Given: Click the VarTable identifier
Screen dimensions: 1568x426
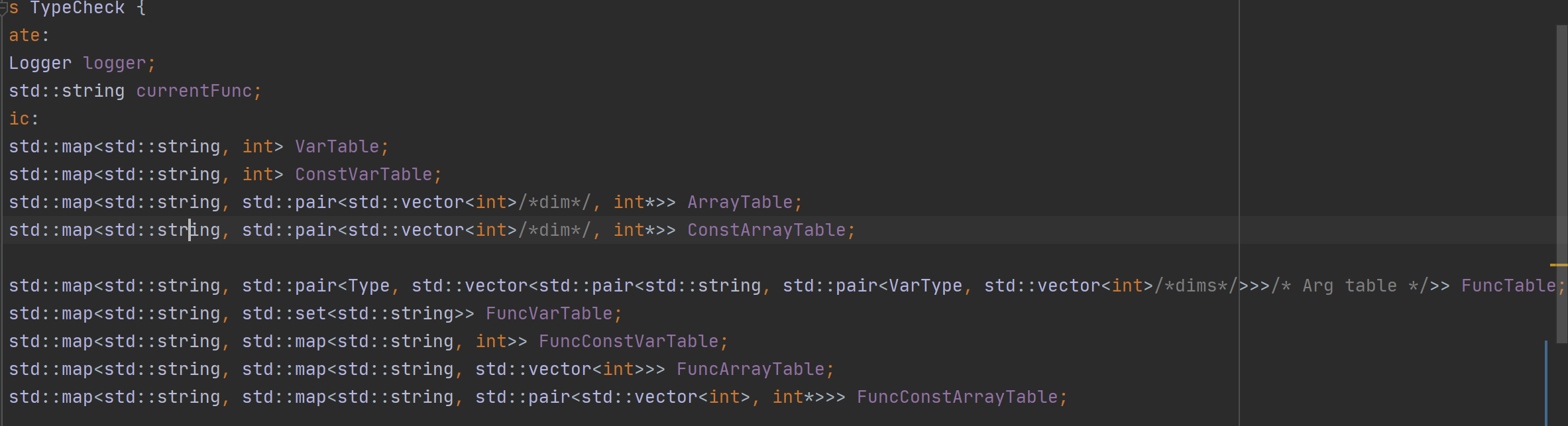Looking at the screenshot, I should click(x=337, y=147).
